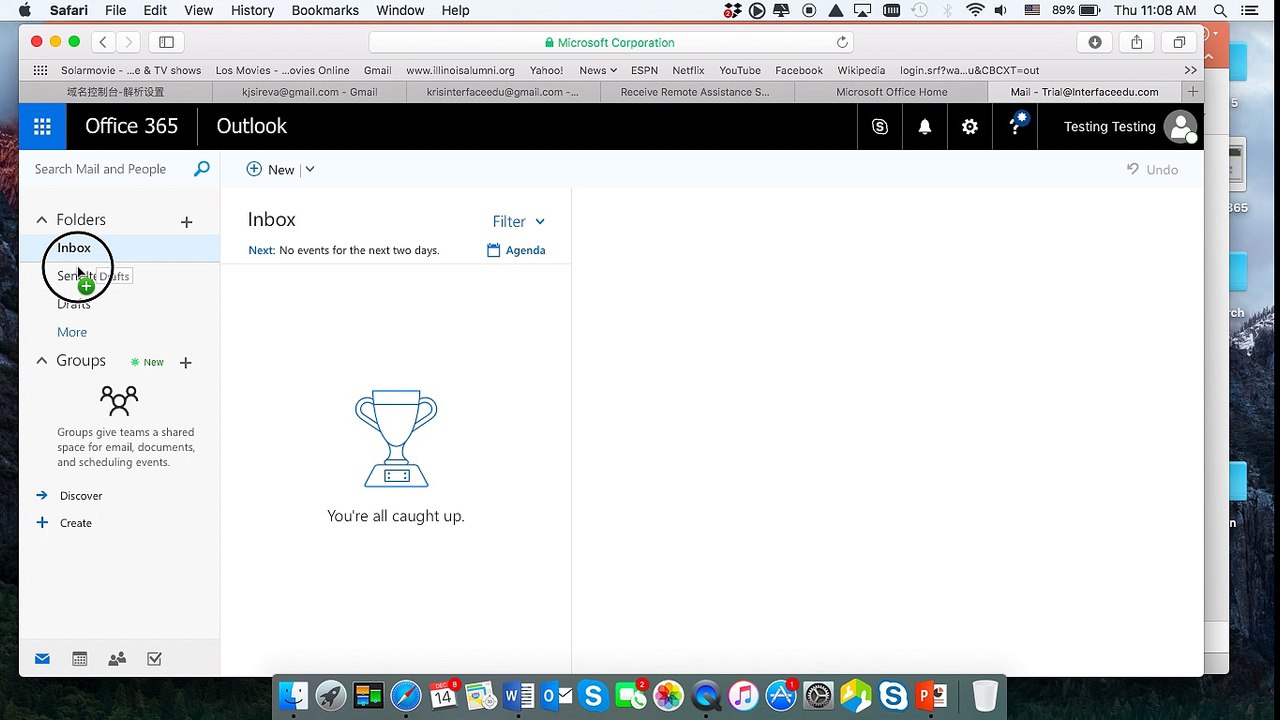Open Spotlight search in menu bar
Viewport: 1280px width, 720px height.
point(1220,10)
